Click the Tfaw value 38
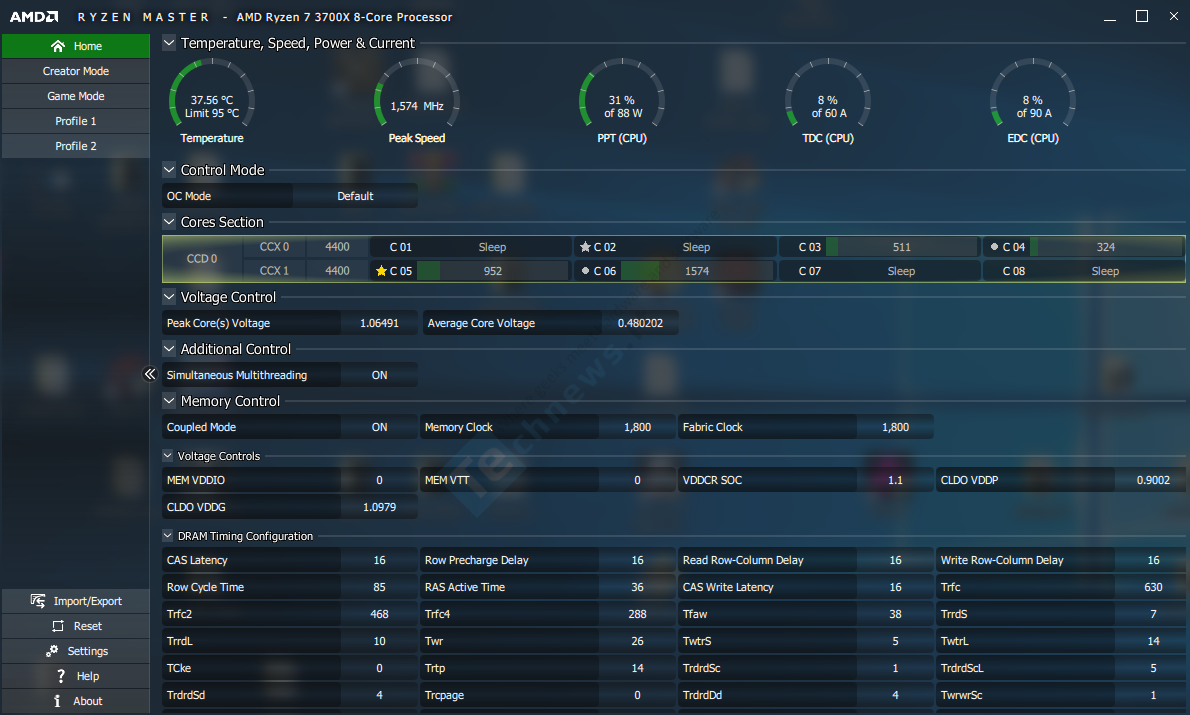 pyautogui.click(x=896, y=614)
